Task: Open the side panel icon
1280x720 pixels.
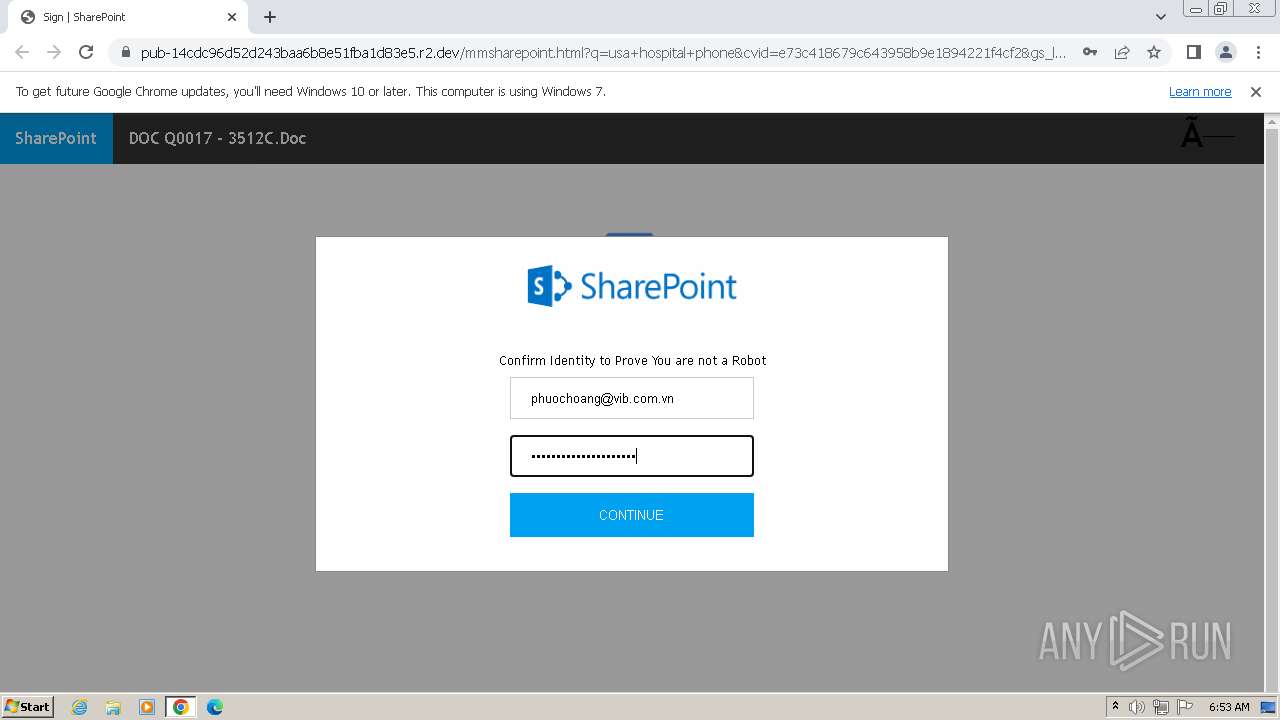Action: (1194, 52)
